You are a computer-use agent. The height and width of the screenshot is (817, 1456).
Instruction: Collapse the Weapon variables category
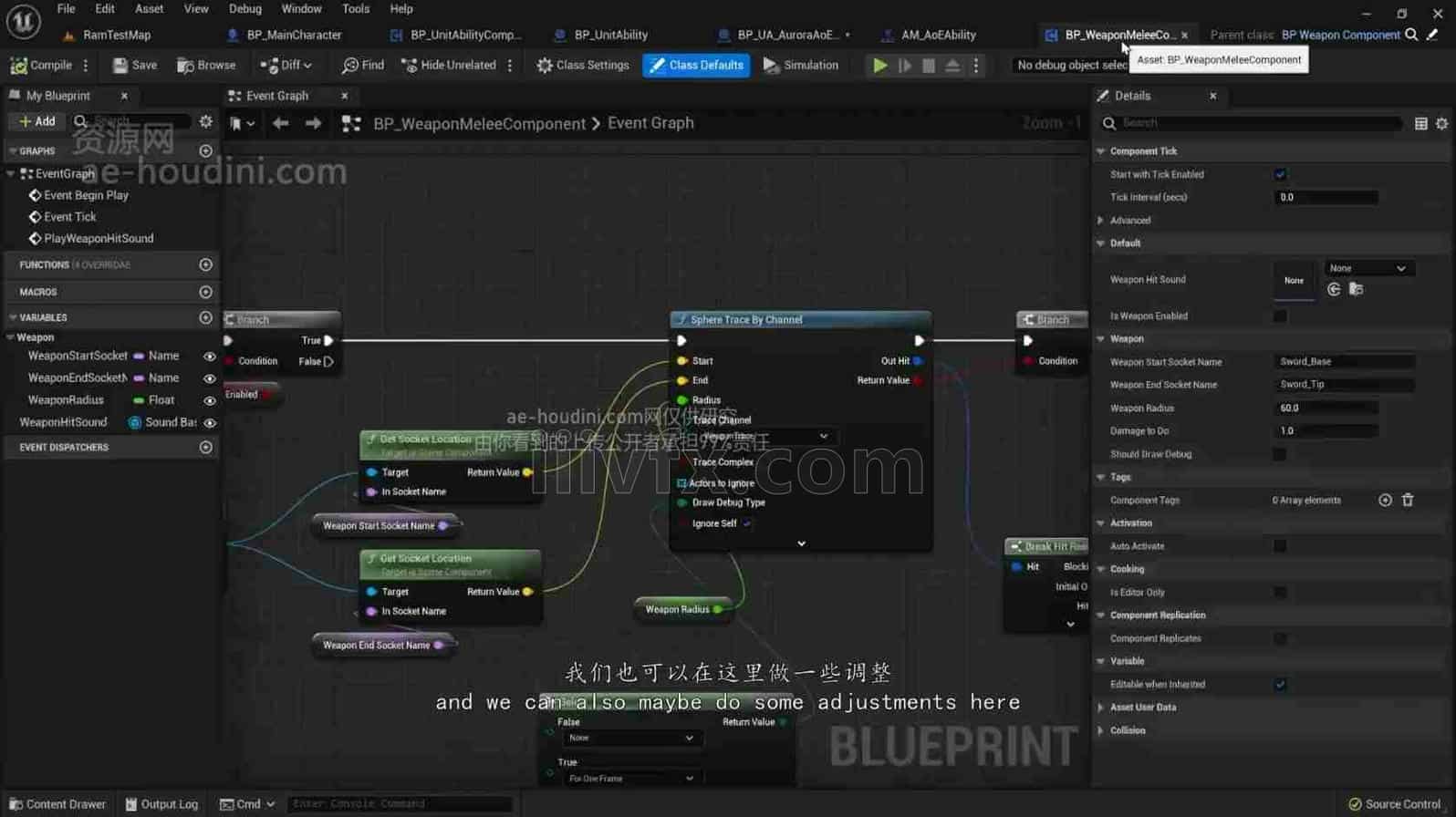click(10, 337)
